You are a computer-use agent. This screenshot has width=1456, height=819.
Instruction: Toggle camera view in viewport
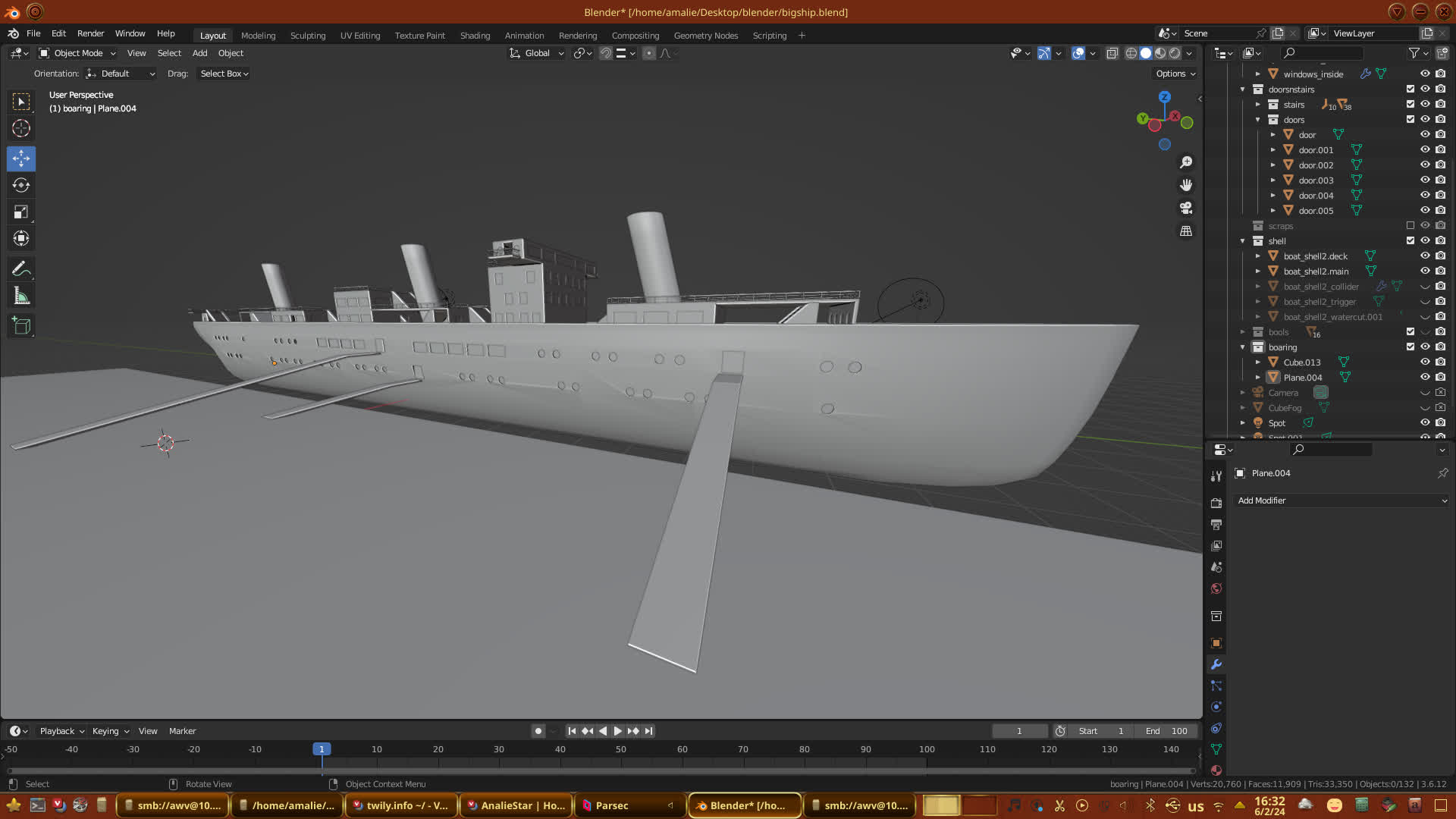point(1186,208)
